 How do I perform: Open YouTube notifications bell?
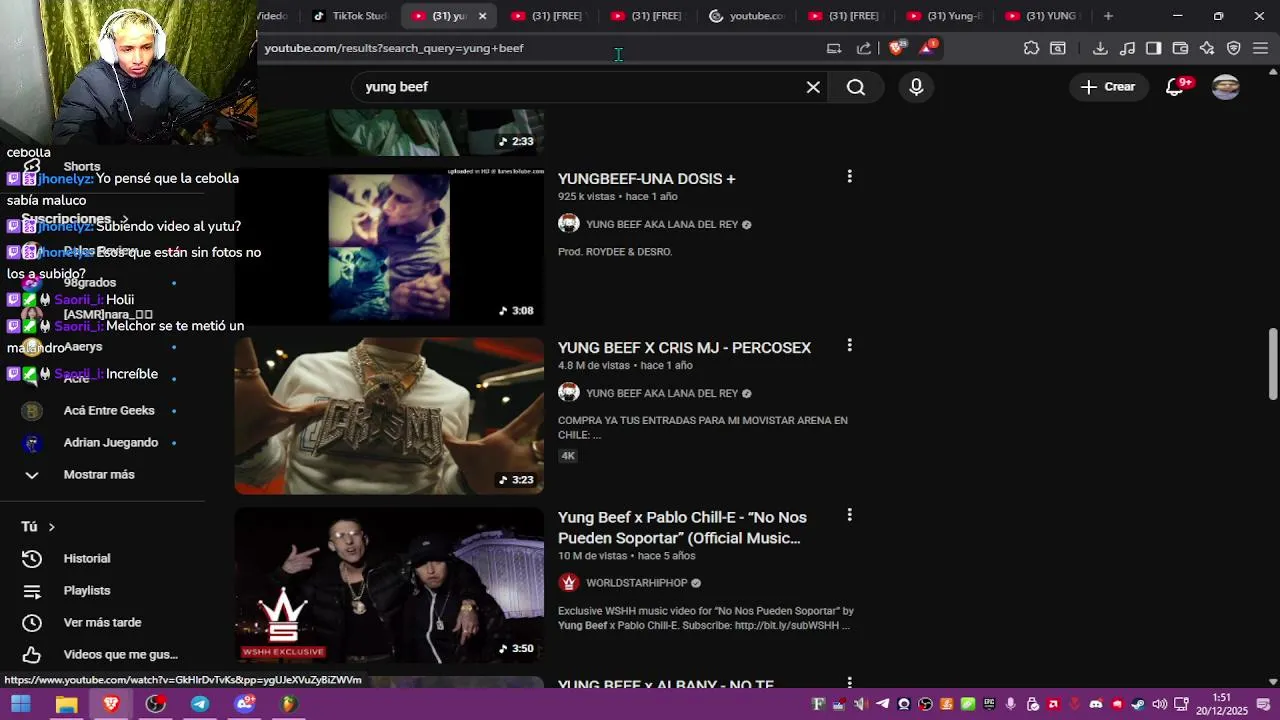tap(1176, 87)
